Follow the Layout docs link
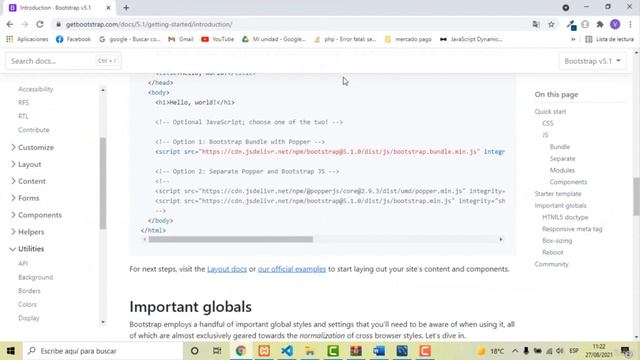This screenshot has height=360, width=640. pyautogui.click(x=227, y=269)
